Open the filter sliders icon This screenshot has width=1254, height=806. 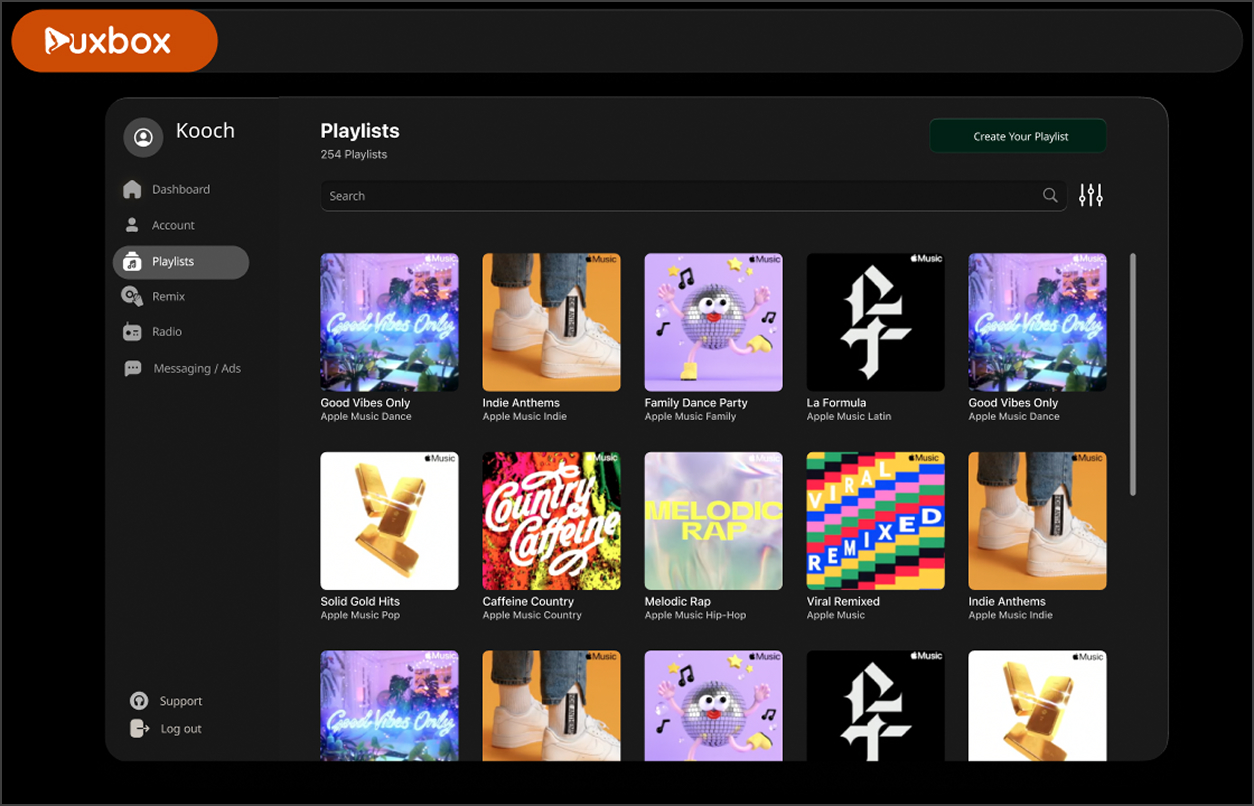(1091, 196)
